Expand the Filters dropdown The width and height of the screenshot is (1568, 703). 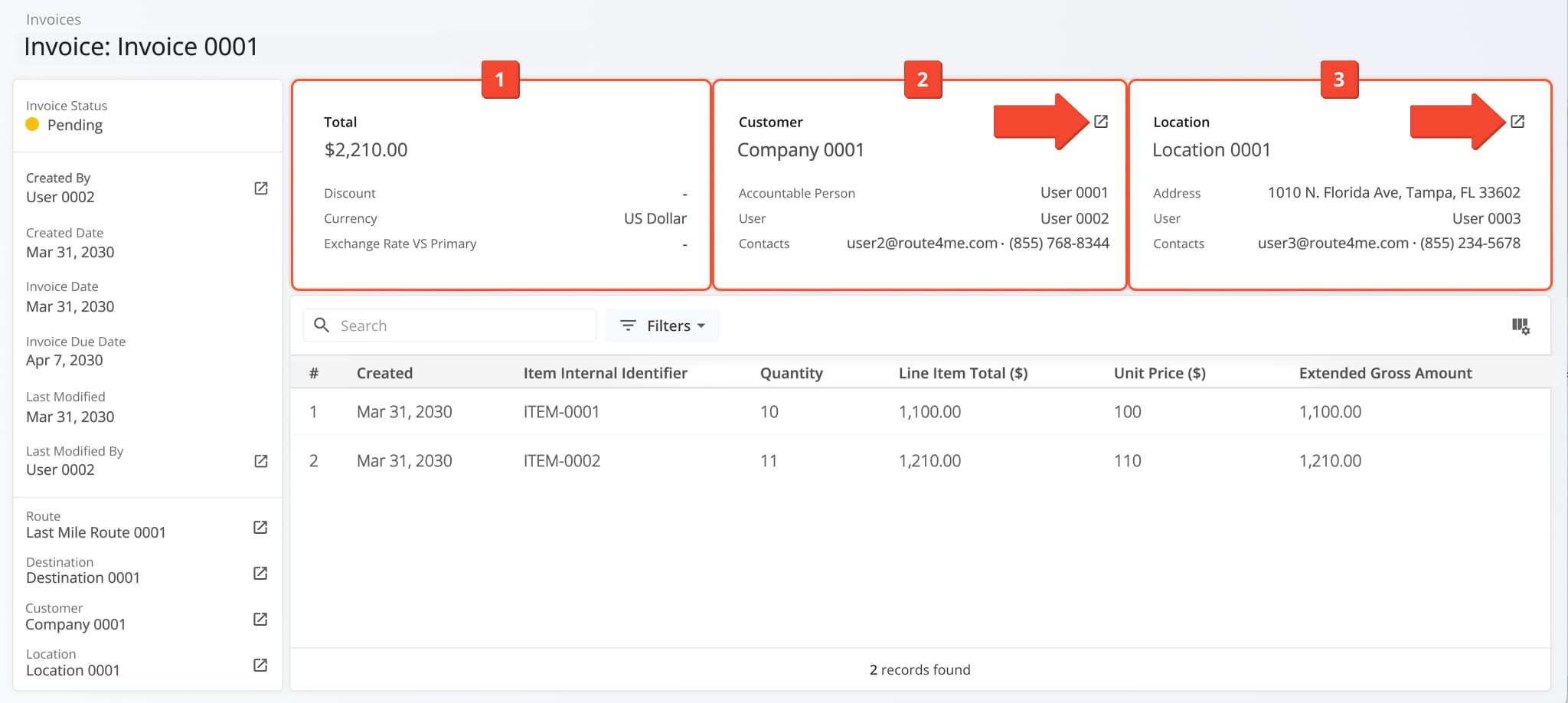(x=662, y=325)
